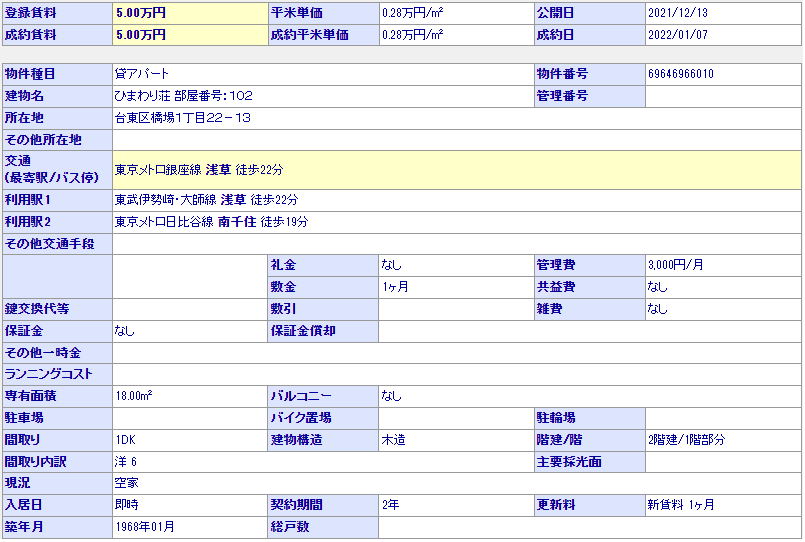Click the 管理費 value 3,000円/月

(x=676, y=265)
